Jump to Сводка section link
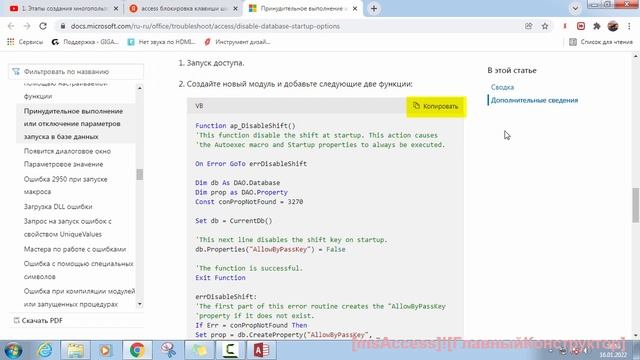The height and width of the screenshot is (360, 640). click(502, 87)
